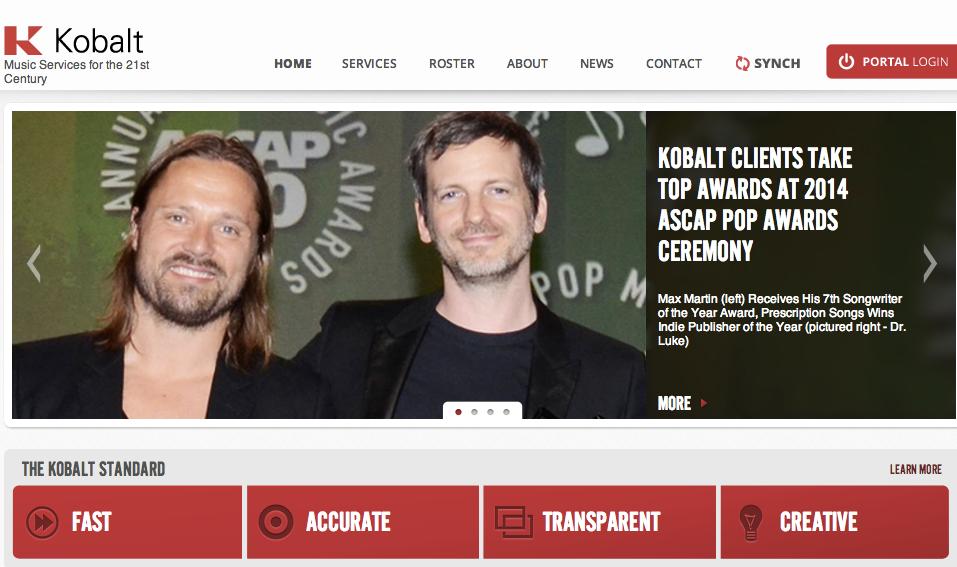
Task: Select the second carousel slide dot
Action: [474, 412]
